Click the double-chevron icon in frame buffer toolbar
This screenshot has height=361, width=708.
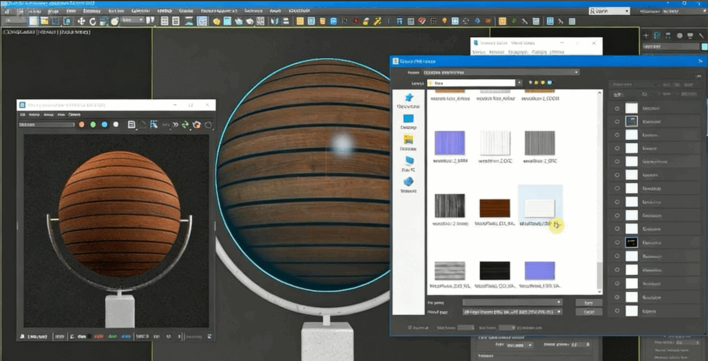coord(175,125)
